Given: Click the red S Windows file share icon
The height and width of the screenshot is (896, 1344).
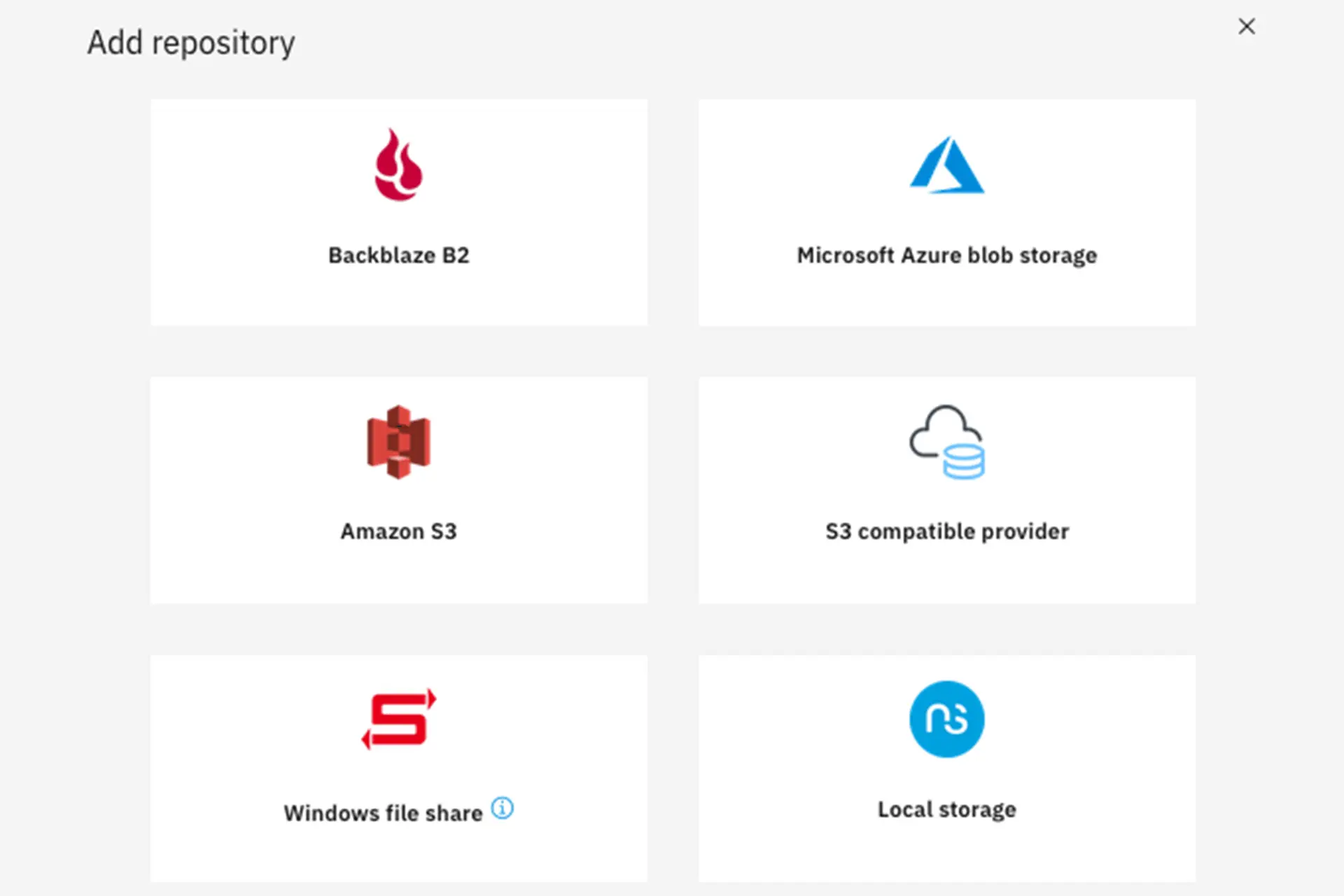Looking at the screenshot, I should point(398,719).
